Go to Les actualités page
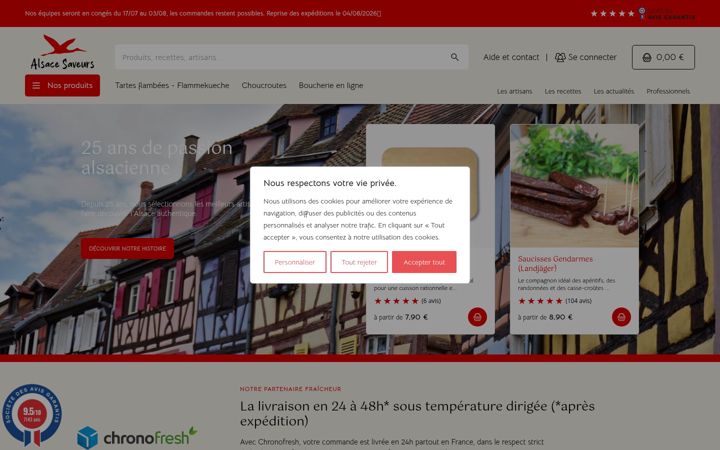This screenshot has height=450, width=720. [x=613, y=91]
